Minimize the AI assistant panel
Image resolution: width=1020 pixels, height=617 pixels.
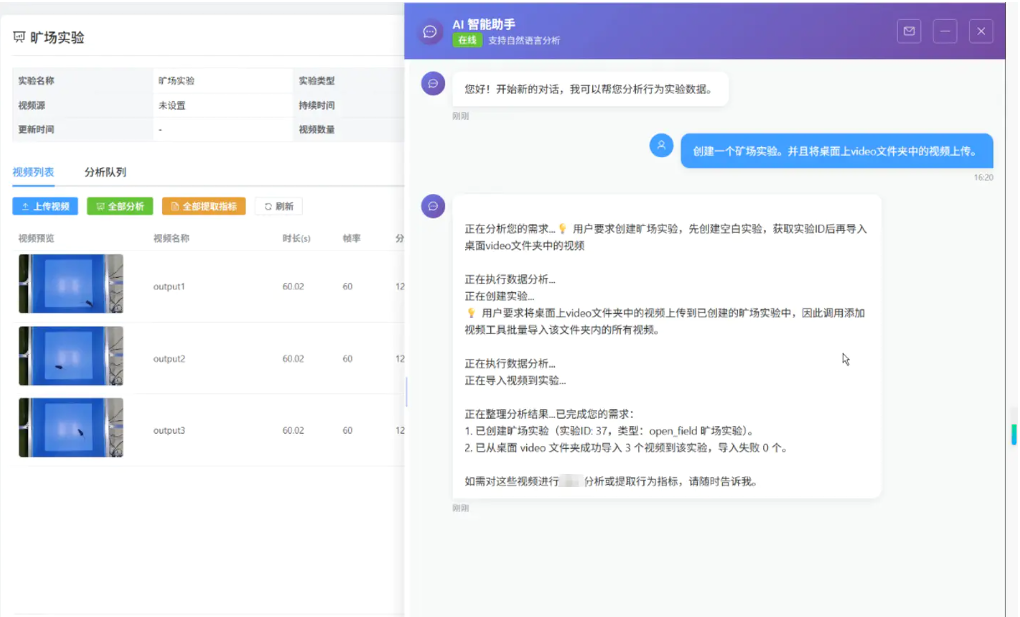[x=945, y=31]
